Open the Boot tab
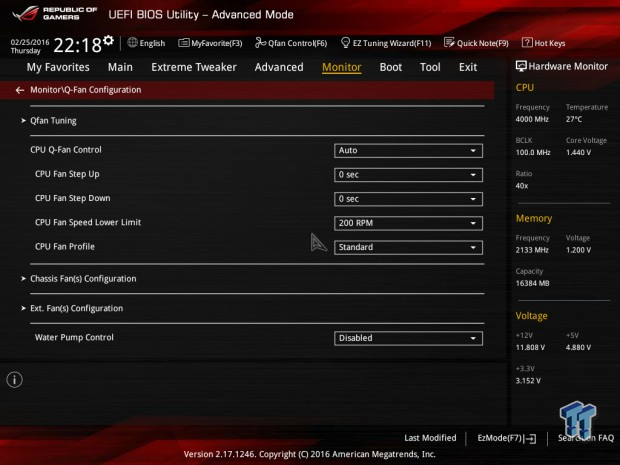Image resolution: width=620 pixels, height=465 pixels. click(391, 67)
